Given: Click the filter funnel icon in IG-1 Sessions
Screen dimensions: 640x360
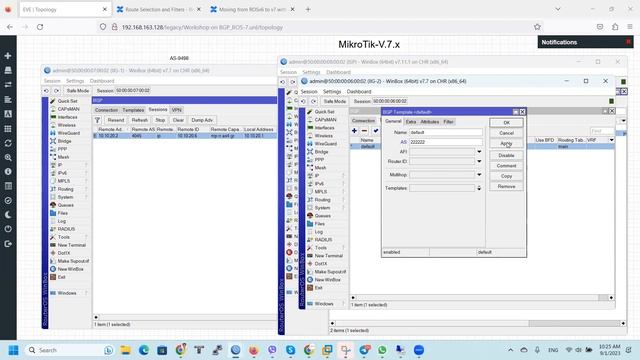Looking at the screenshot, I should [x=98, y=120].
